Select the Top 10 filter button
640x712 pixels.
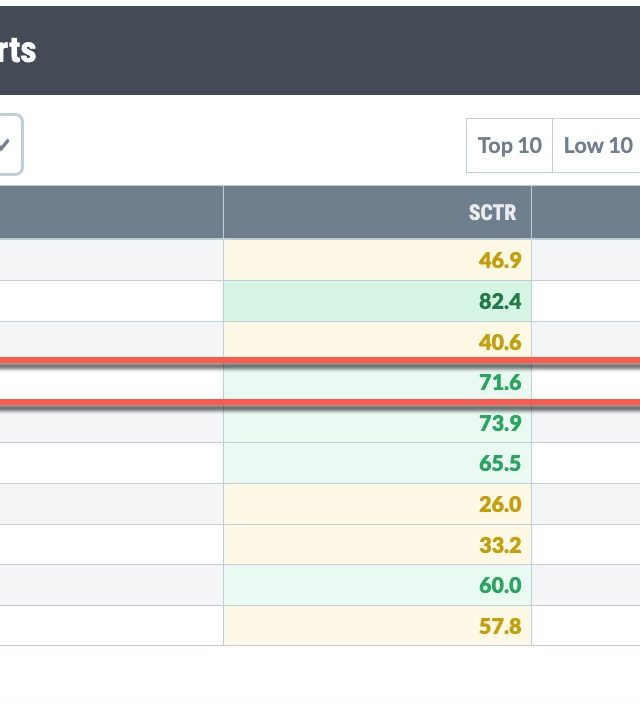509,146
